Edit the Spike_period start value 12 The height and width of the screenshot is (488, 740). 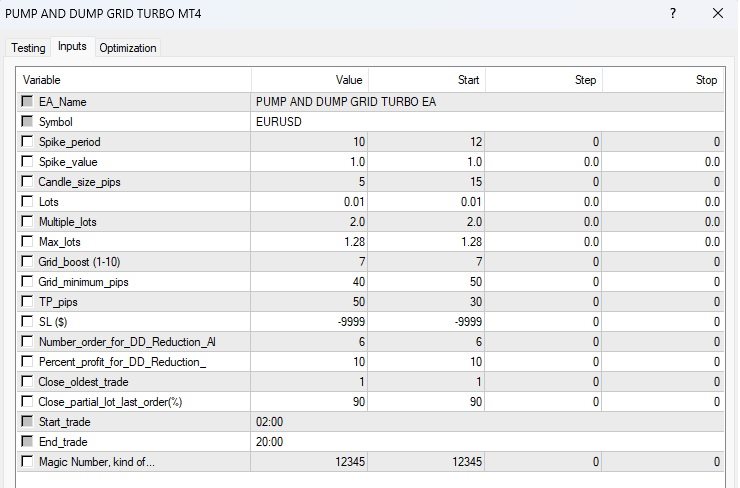[x=426, y=142]
